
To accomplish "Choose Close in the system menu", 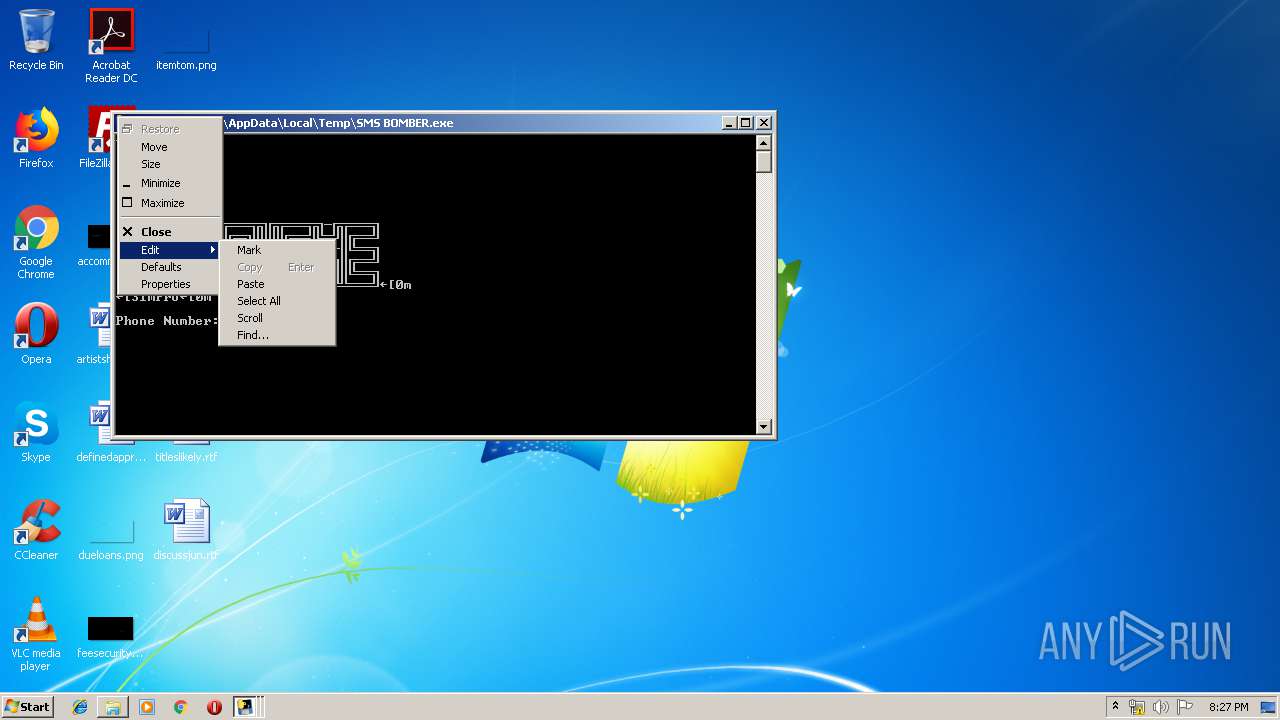I will [x=170, y=232].
